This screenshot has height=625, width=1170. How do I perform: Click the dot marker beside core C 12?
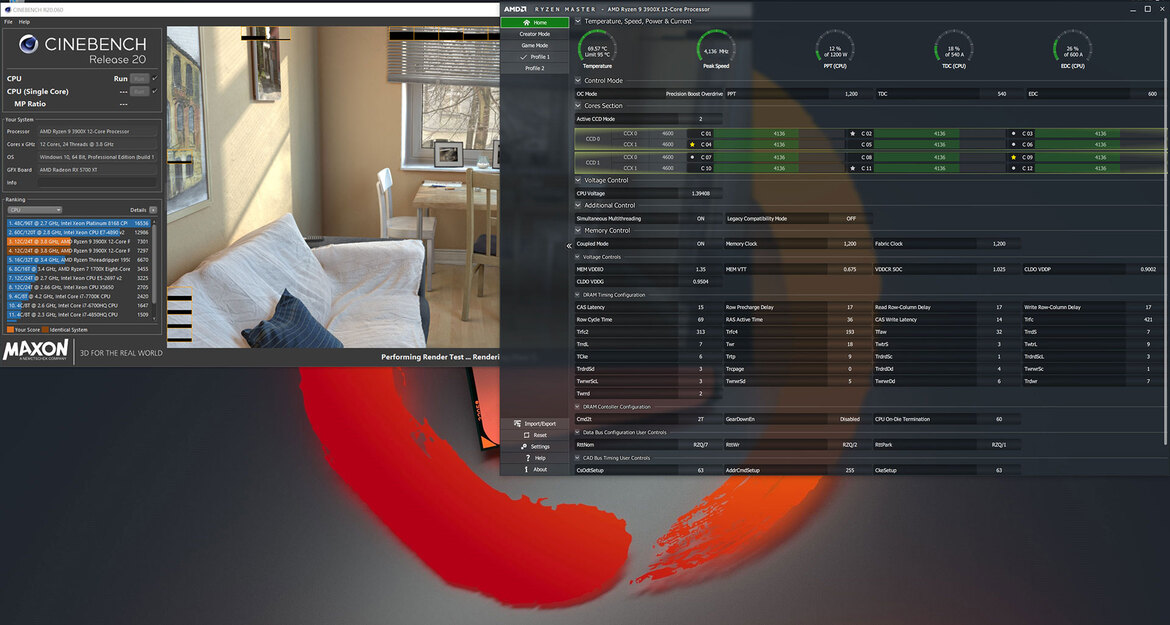pyautogui.click(x=1013, y=169)
